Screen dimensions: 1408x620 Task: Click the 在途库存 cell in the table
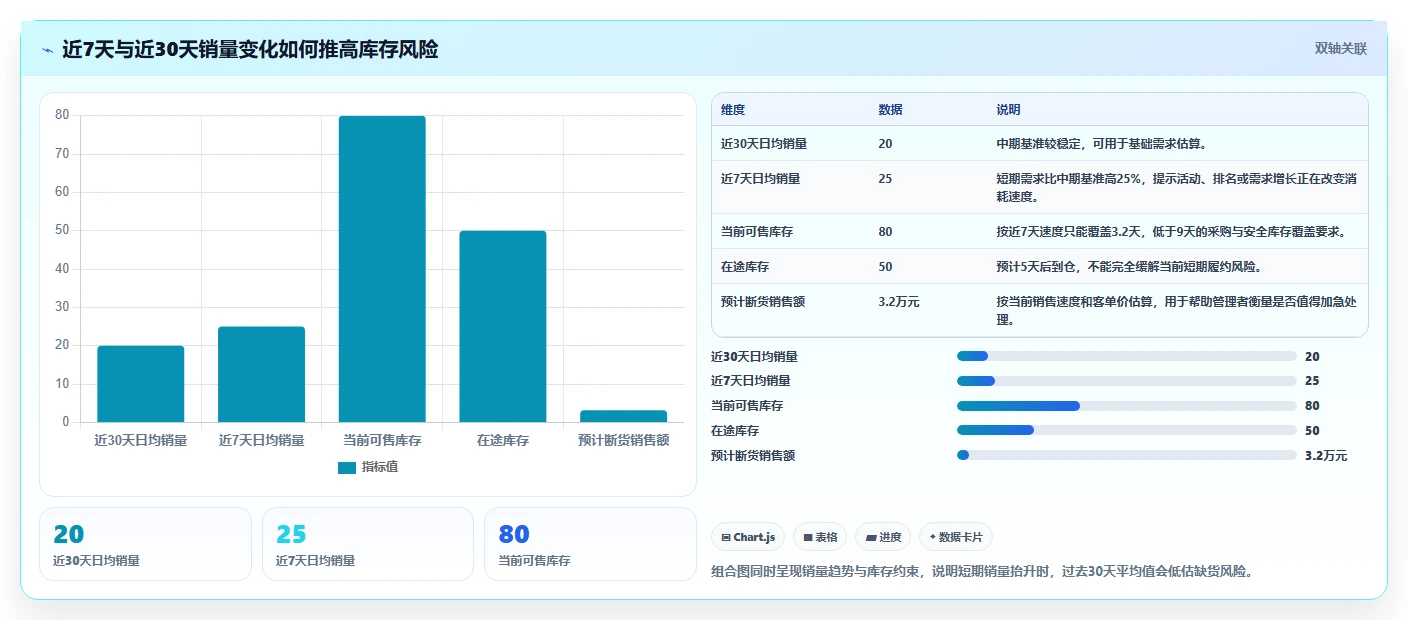745,267
